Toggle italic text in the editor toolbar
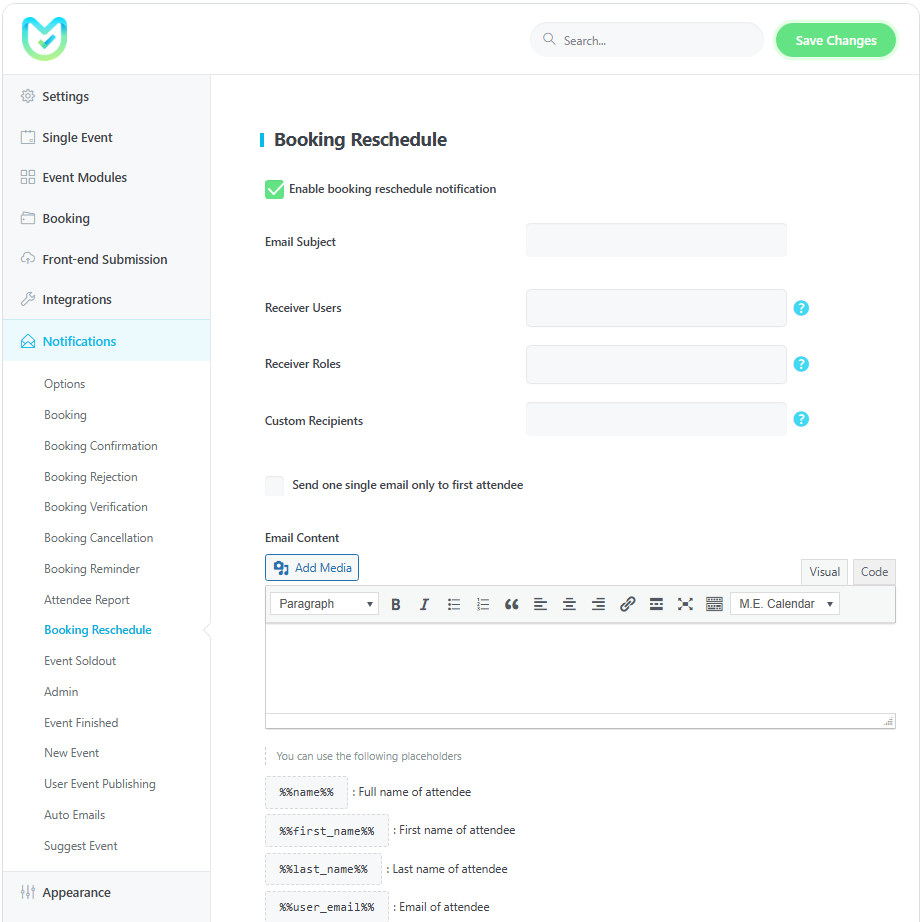Viewport: 922px width, 922px height. coord(424,604)
